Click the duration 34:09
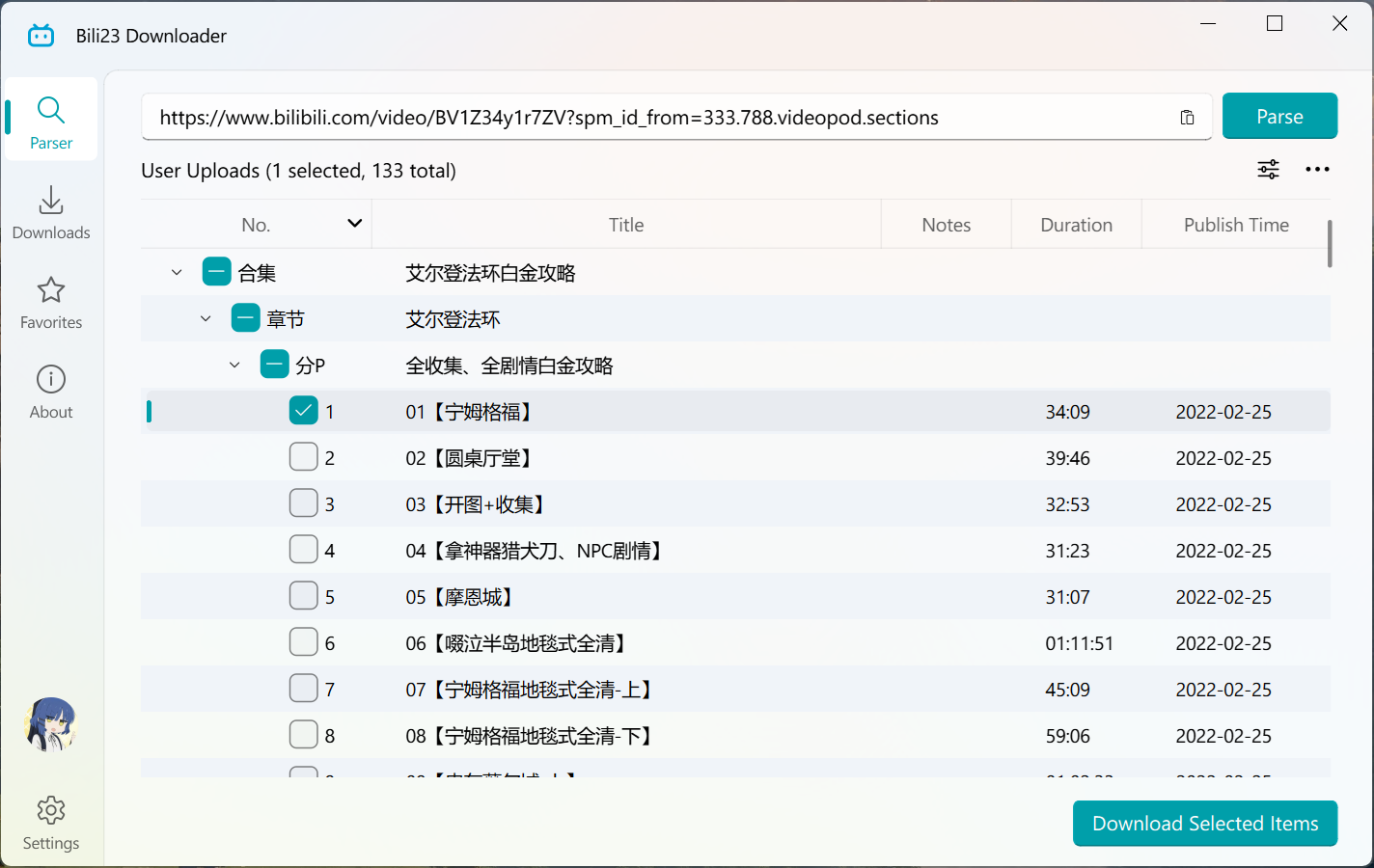This screenshot has height=868, width=1374. coord(1068,412)
